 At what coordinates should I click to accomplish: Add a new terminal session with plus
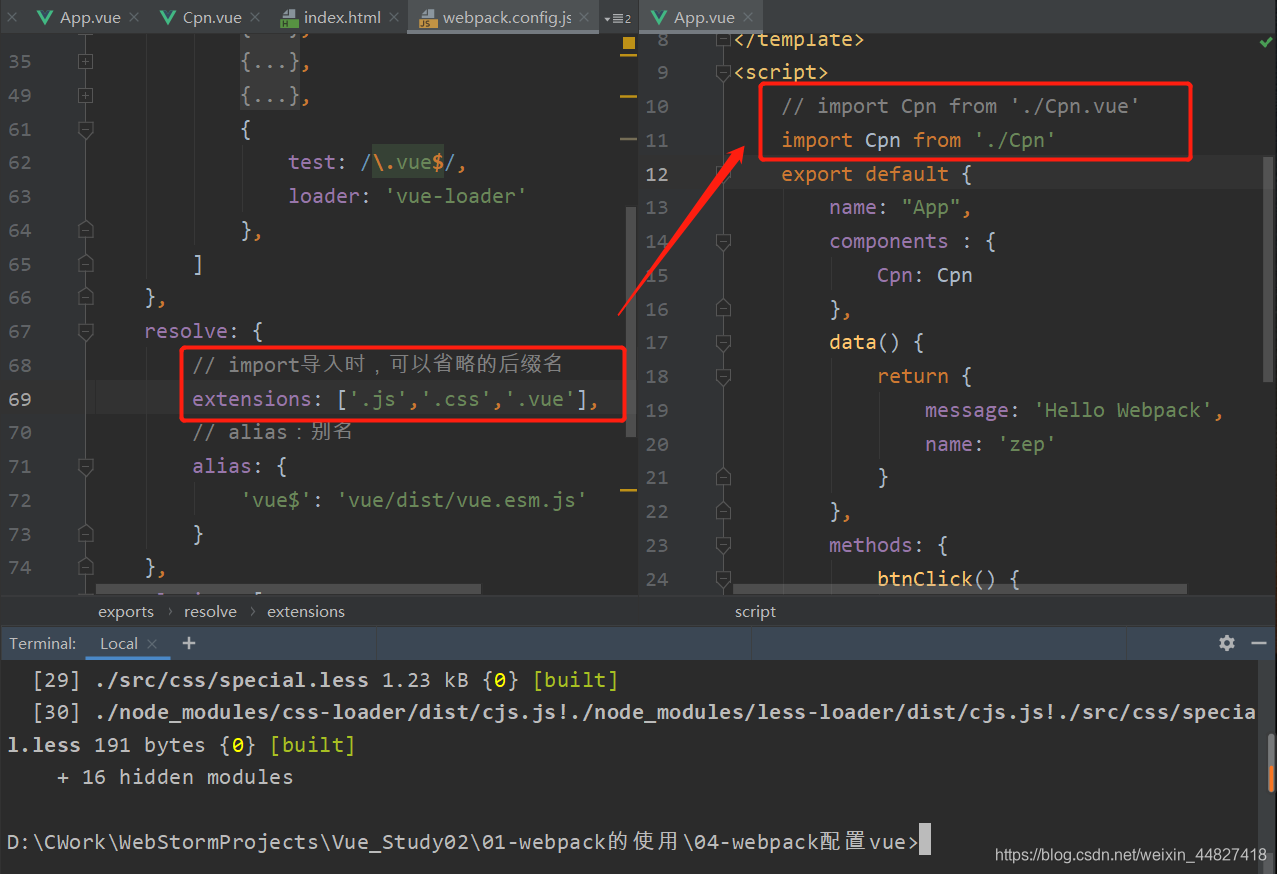[189, 643]
